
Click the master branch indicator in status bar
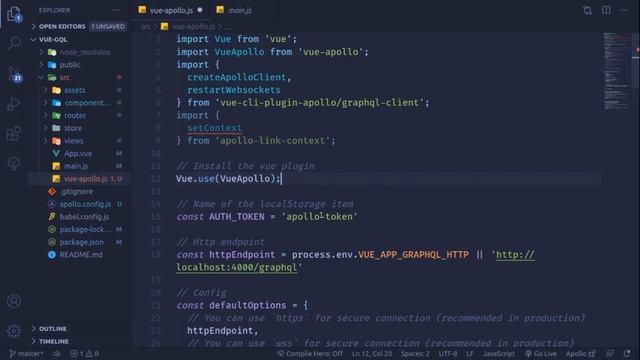coord(26,354)
